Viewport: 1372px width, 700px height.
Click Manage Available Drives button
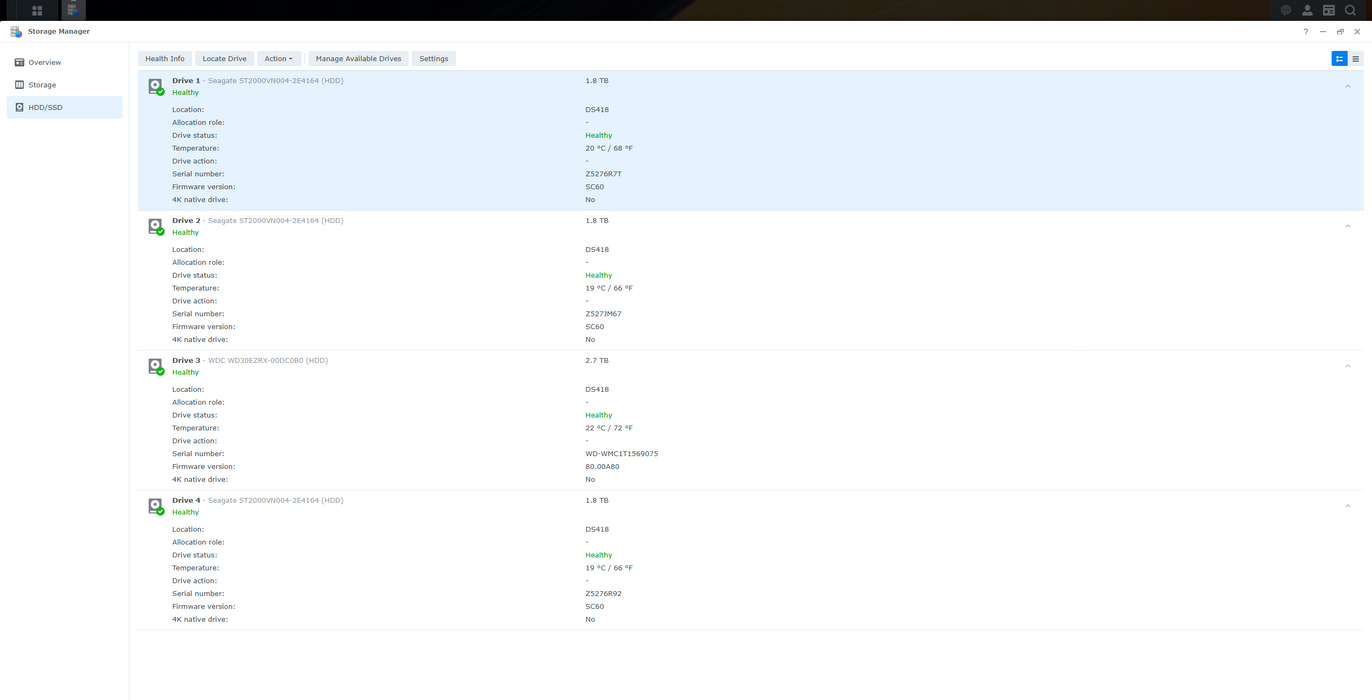click(x=358, y=59)
